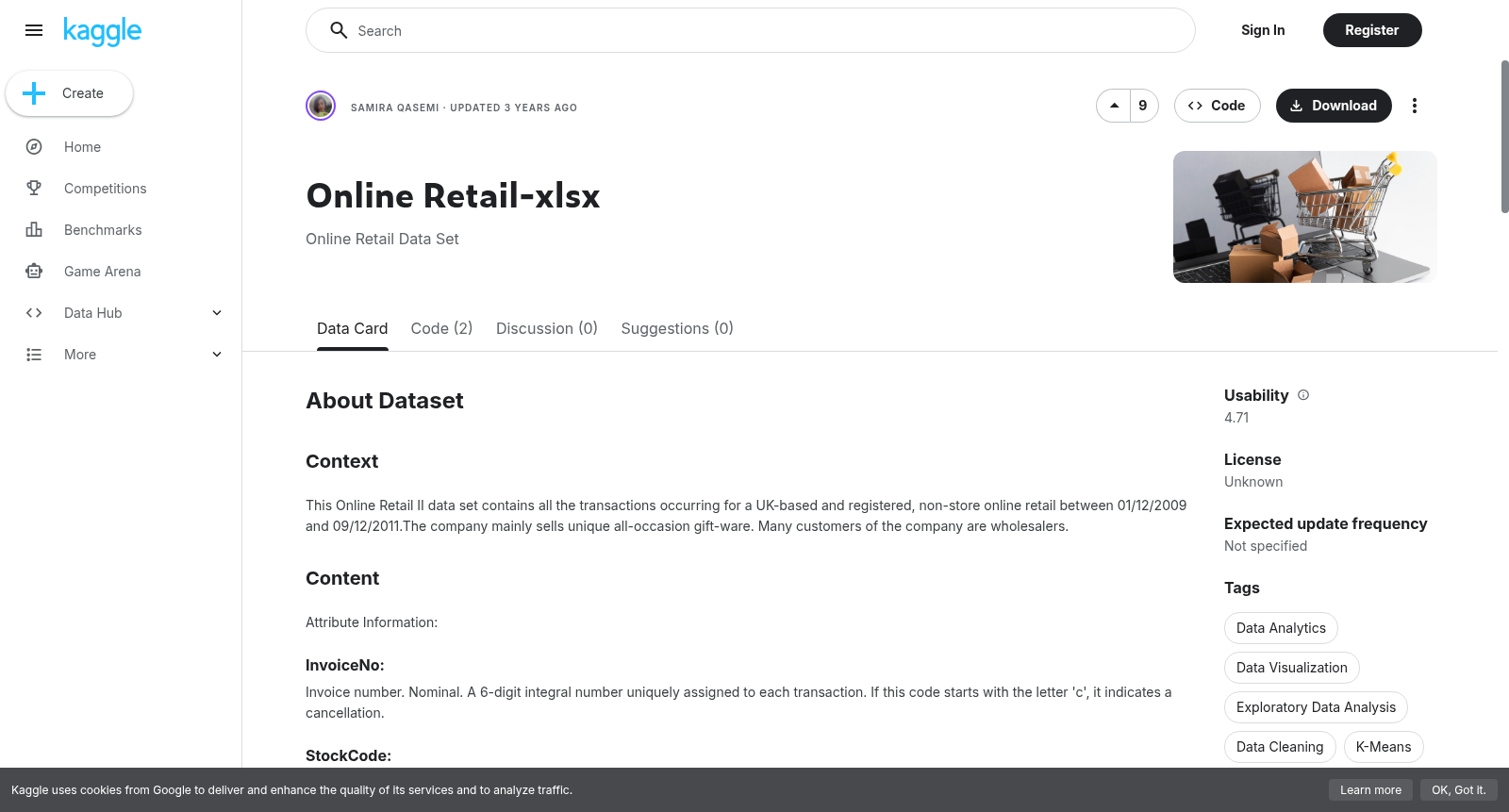
Task: Open the hamburger navigation menu
Action: point(34,30)
